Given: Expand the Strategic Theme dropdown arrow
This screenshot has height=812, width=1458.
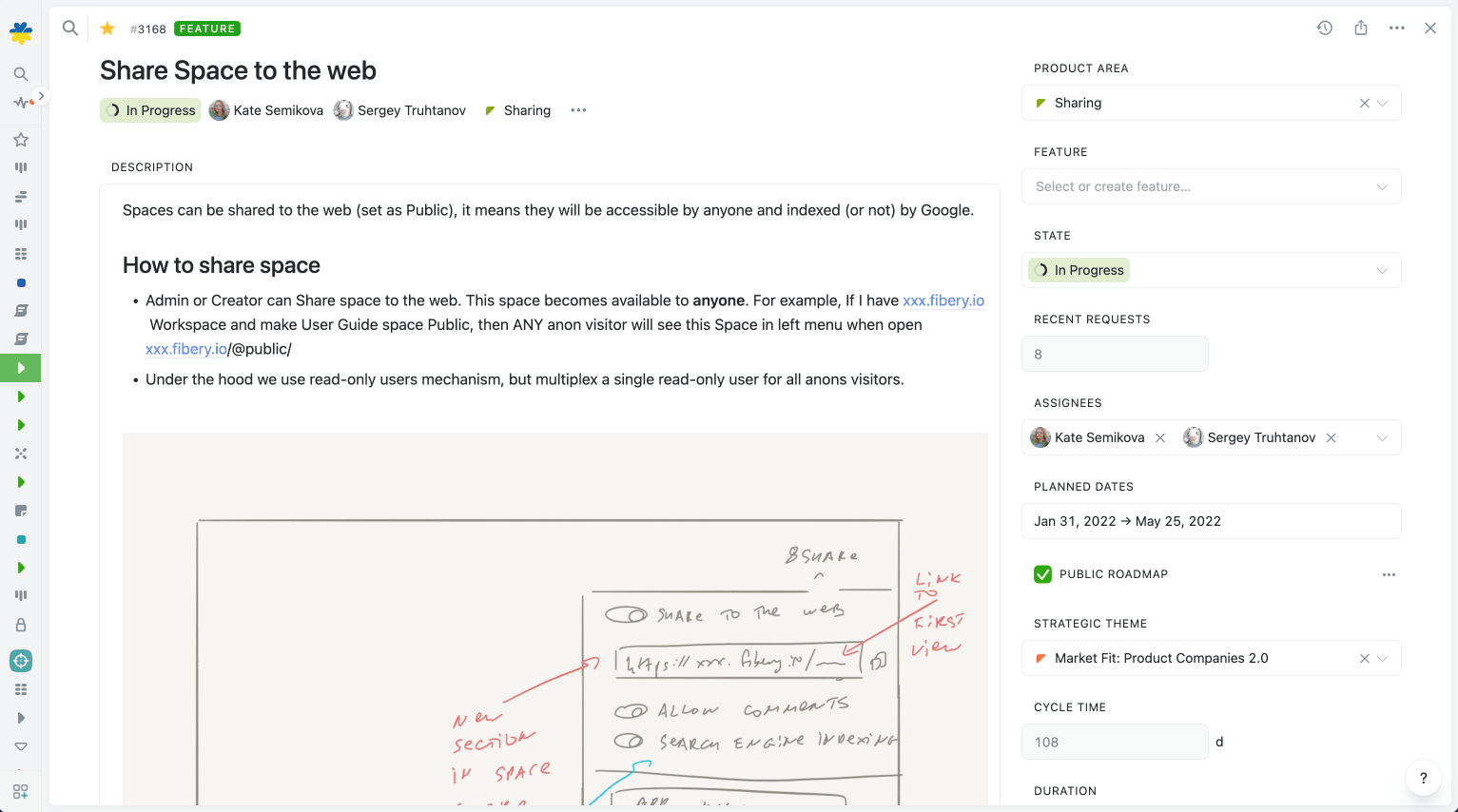Looking at the screenshot, I should 1383,658.
